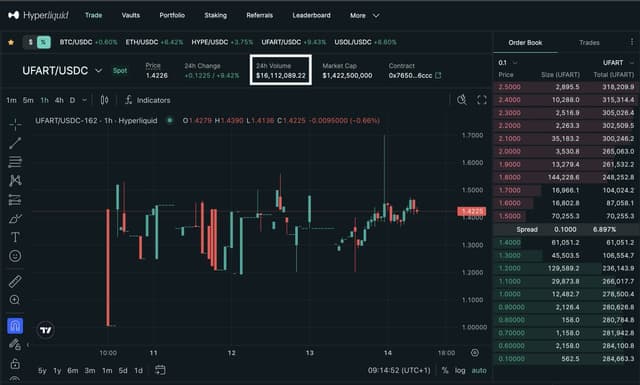Open the emoji sticker tool
This screenshot has height=385, width=640.
click(x=15, y=256)
